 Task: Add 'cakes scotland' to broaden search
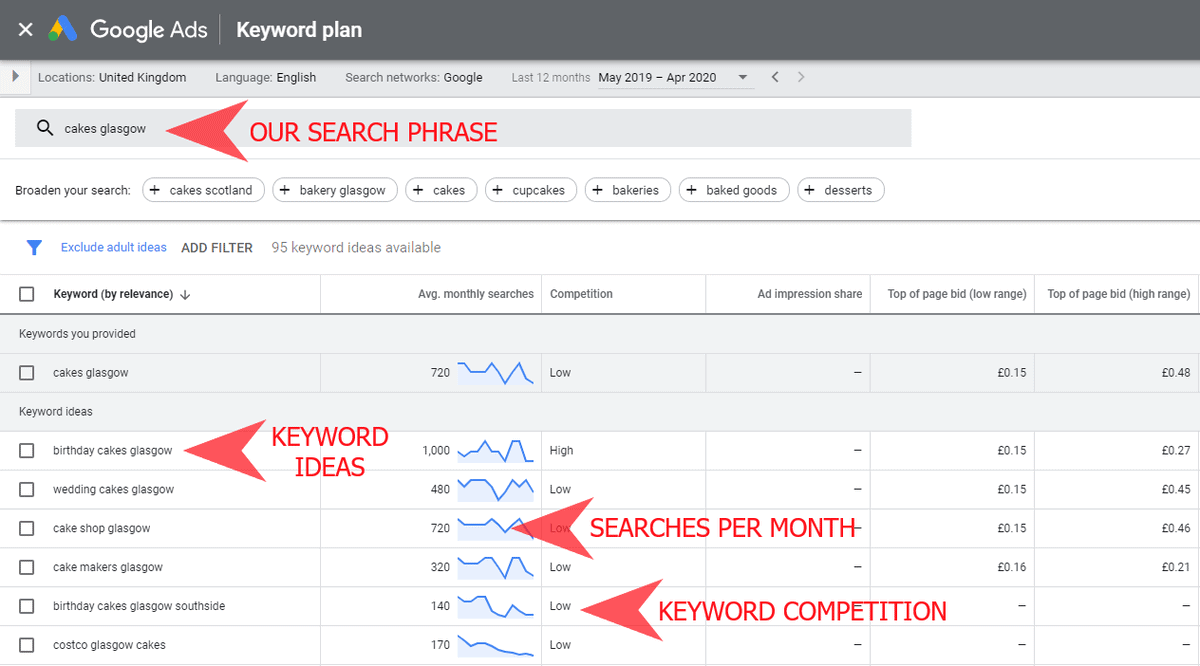pos(204,190)
